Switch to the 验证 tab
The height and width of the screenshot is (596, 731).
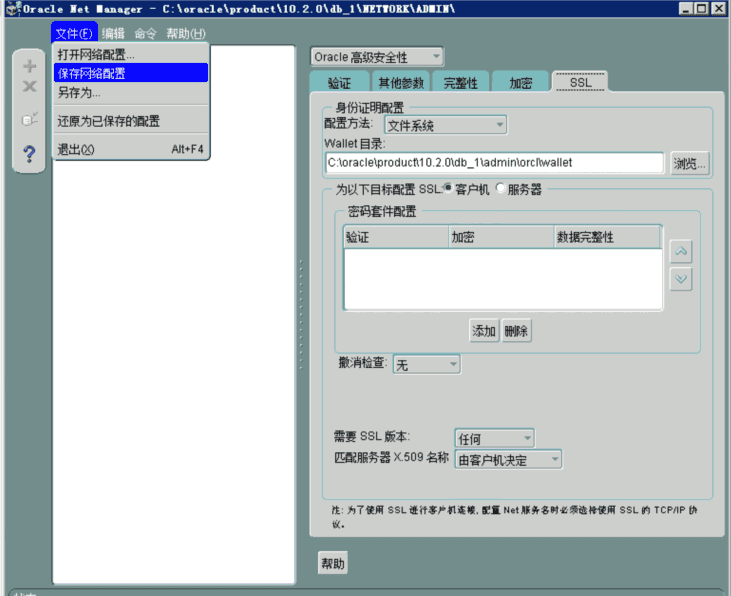point(339,83)
